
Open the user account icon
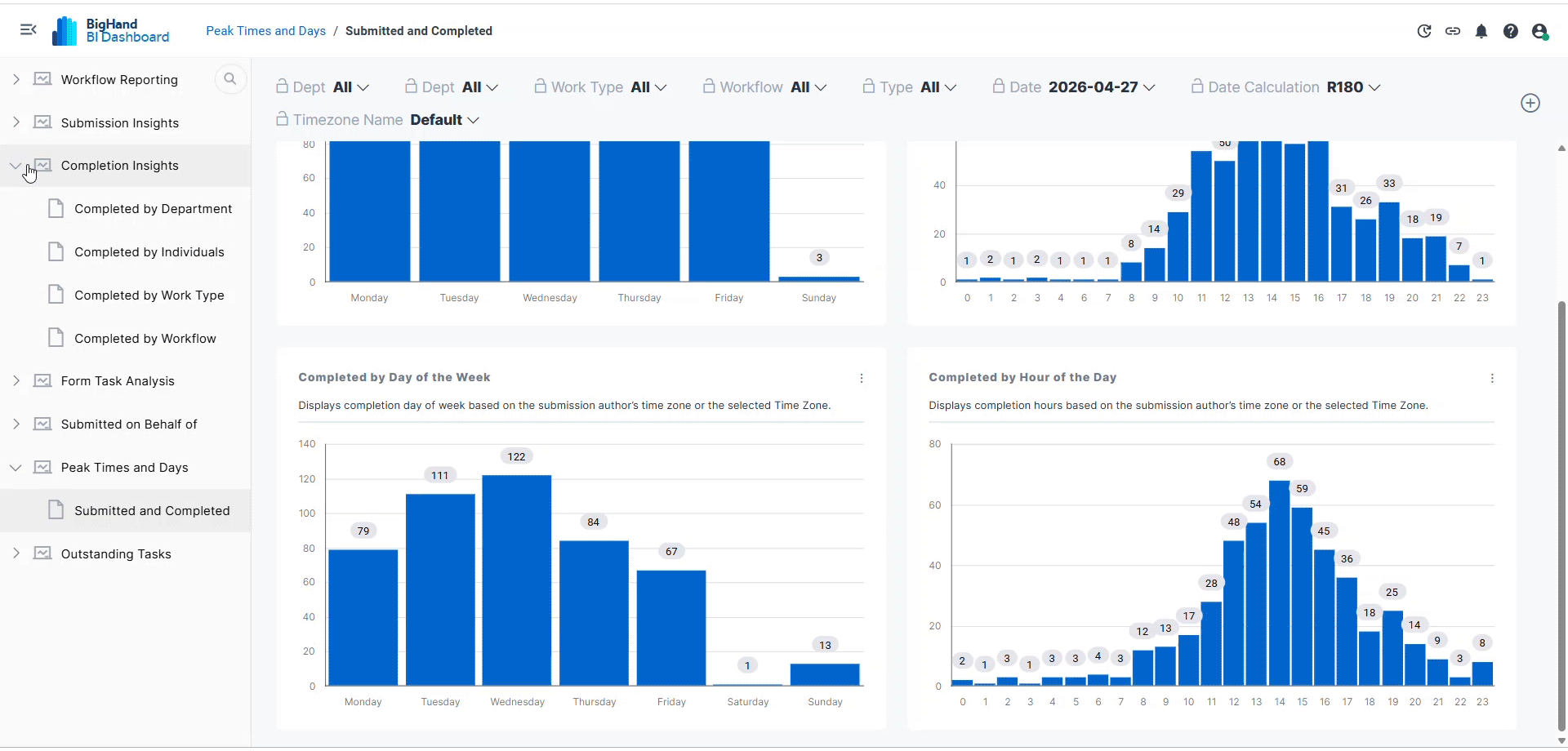pos(1540,31)
